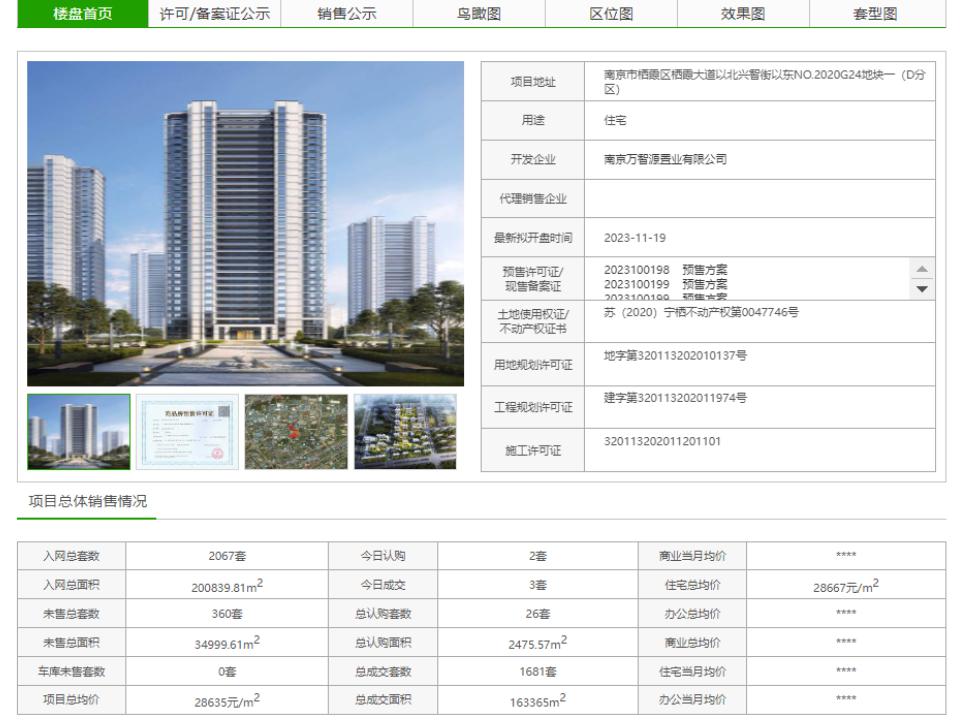
Task: Open the 销售公示 tab
Action: 347,14
